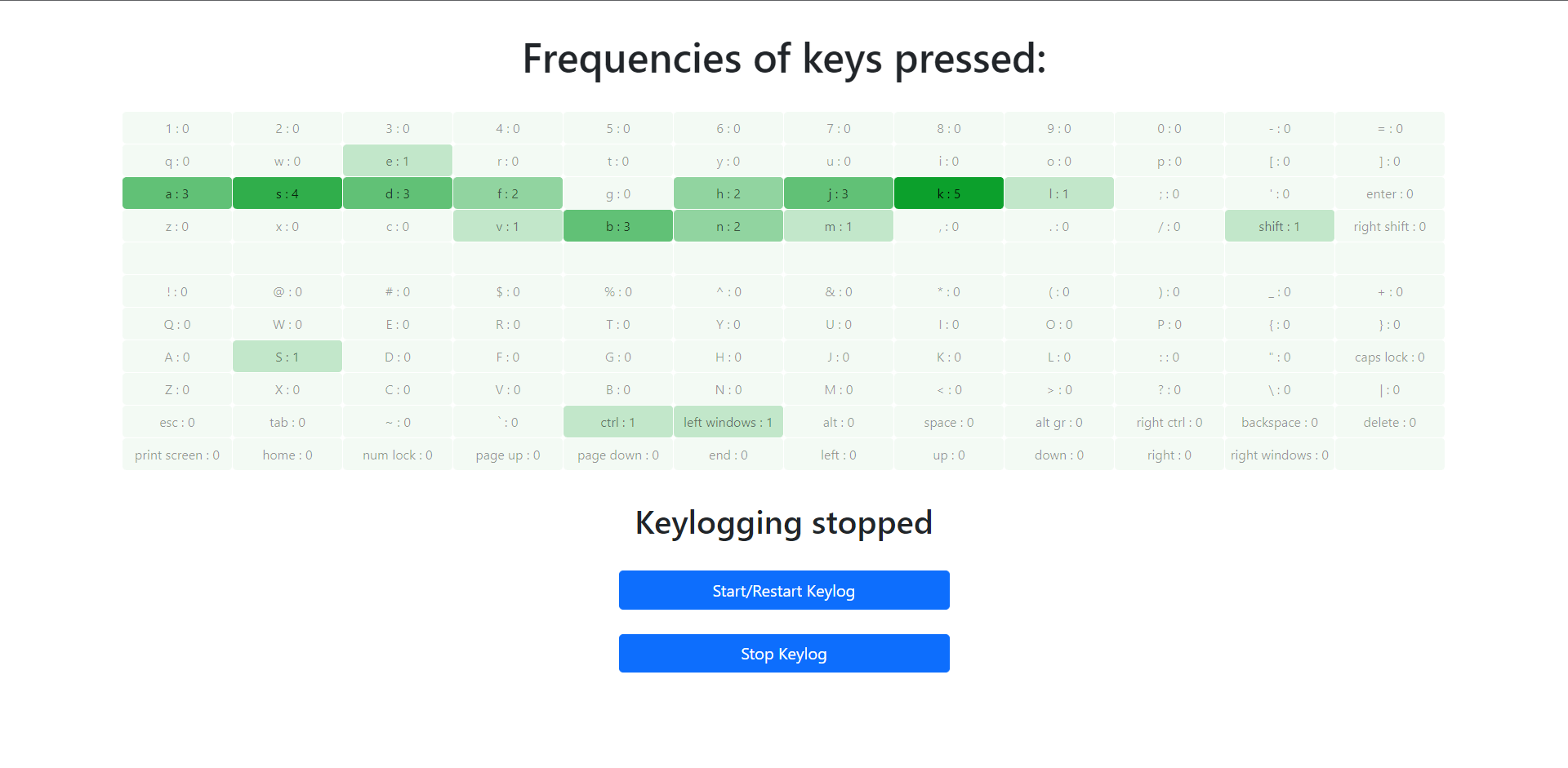
Task: Click the caps lock : 0 cell
Action: coord(1388,357)
